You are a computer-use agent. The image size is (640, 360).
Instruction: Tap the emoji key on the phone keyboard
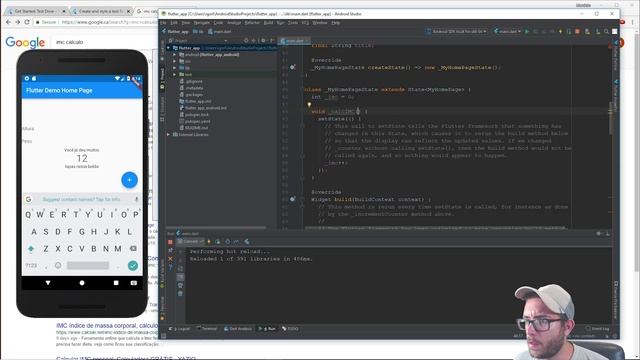[58, 266]
